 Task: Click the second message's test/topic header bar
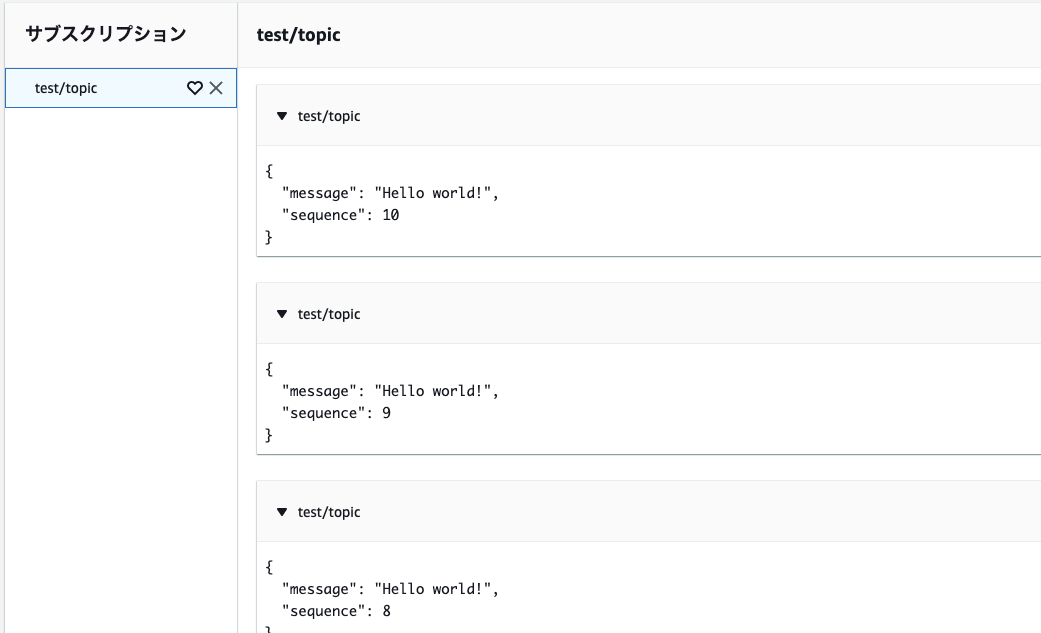pos(500,314)
